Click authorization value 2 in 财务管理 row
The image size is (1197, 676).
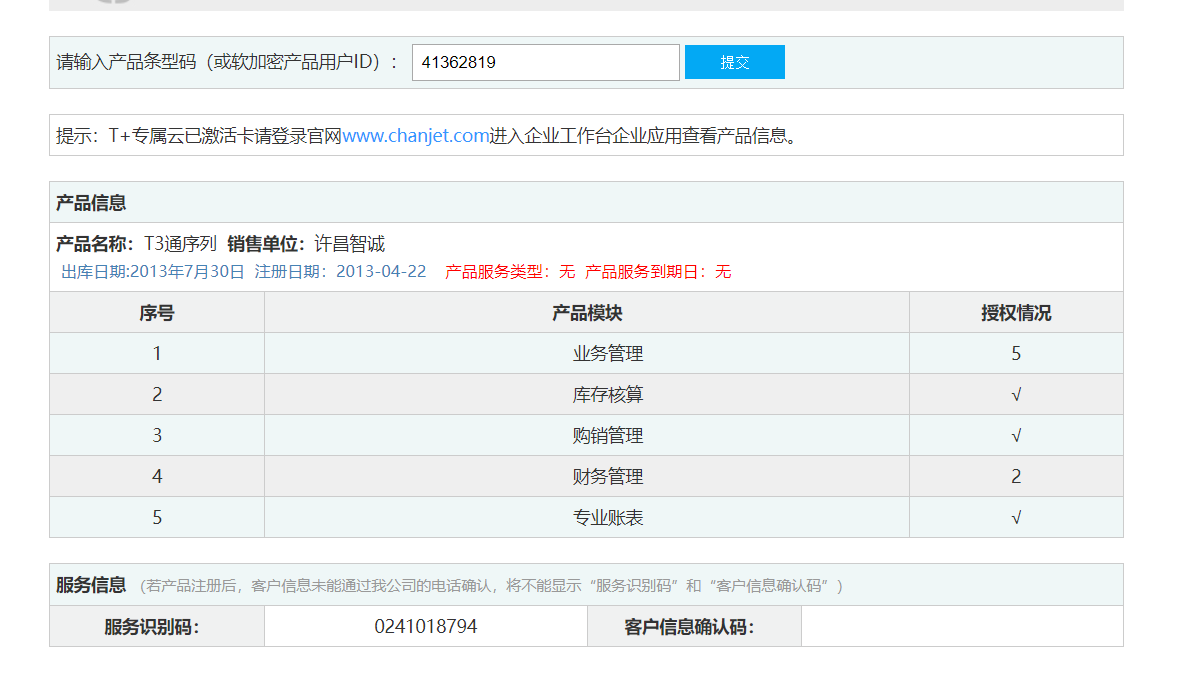(1016, 477)
